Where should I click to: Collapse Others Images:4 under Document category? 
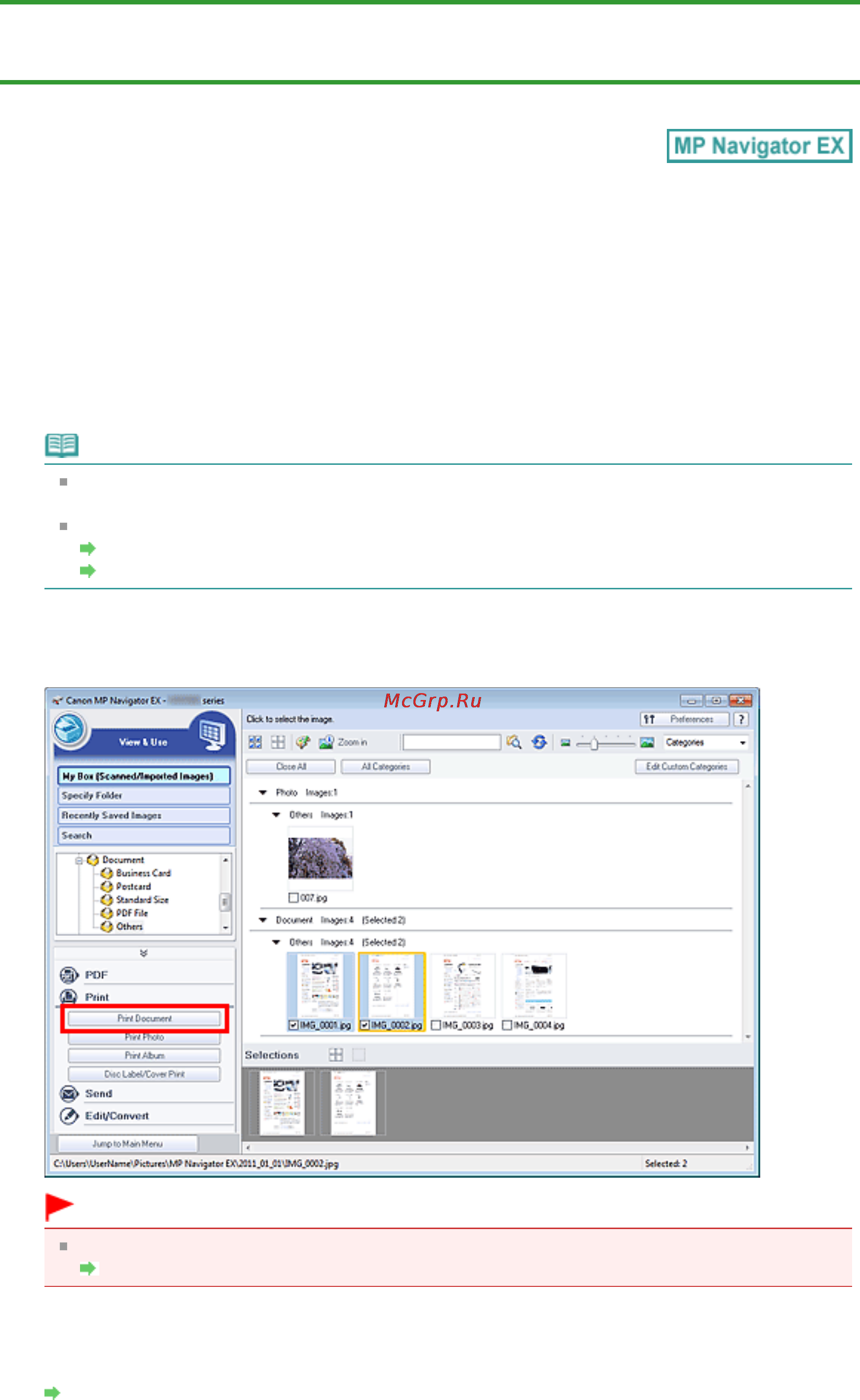[x=276, y=942]
